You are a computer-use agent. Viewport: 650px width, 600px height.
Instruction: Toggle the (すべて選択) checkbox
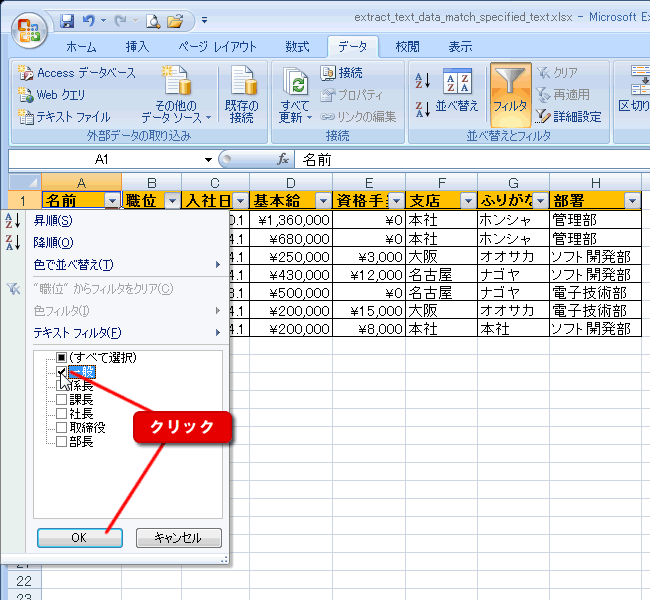pos(62,357)
